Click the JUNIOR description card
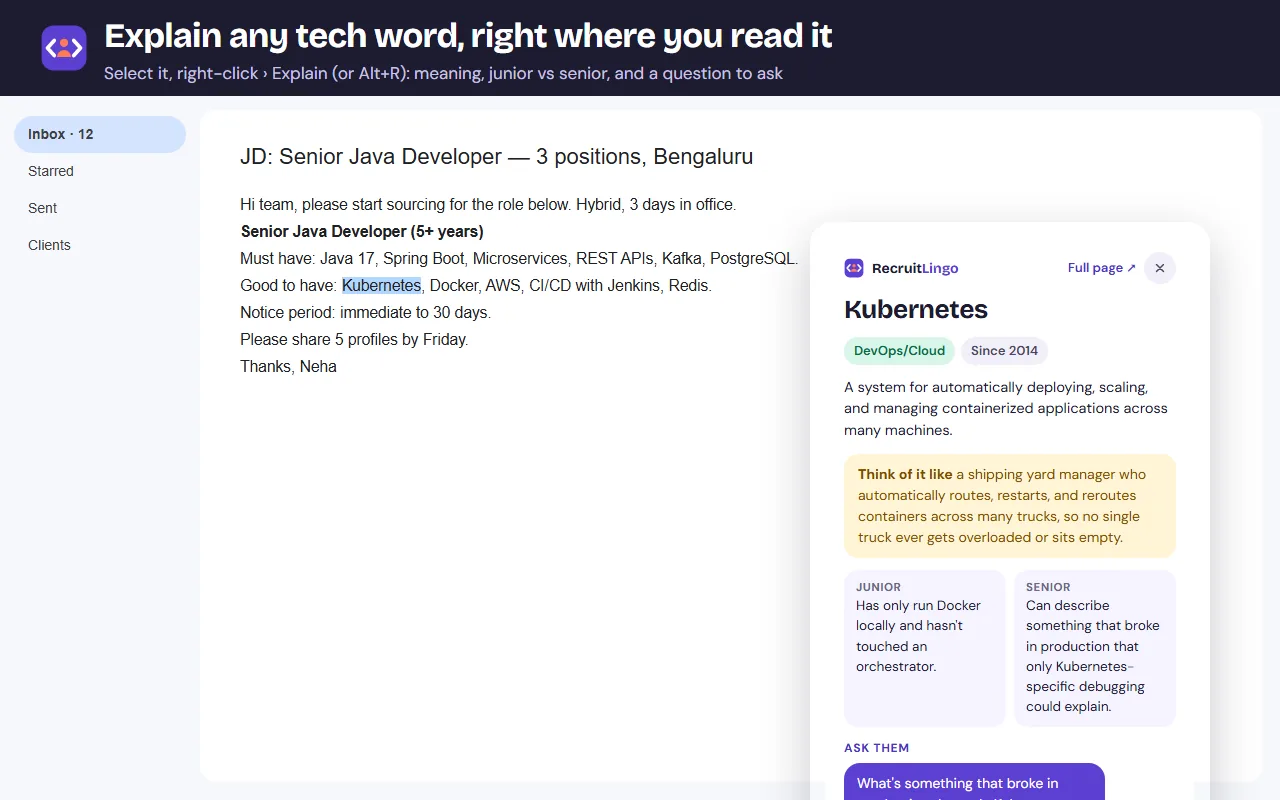Viewport: 1280px width, 800px height. point(924,648)
